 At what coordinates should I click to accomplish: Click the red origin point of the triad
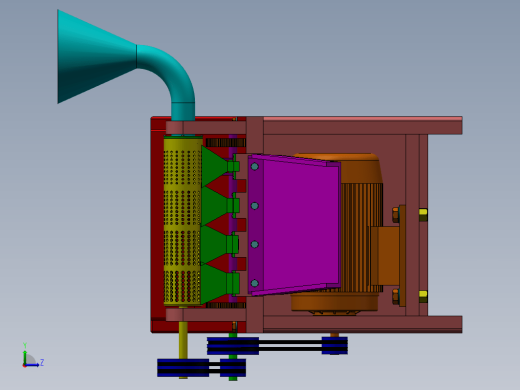pos(24,366)
